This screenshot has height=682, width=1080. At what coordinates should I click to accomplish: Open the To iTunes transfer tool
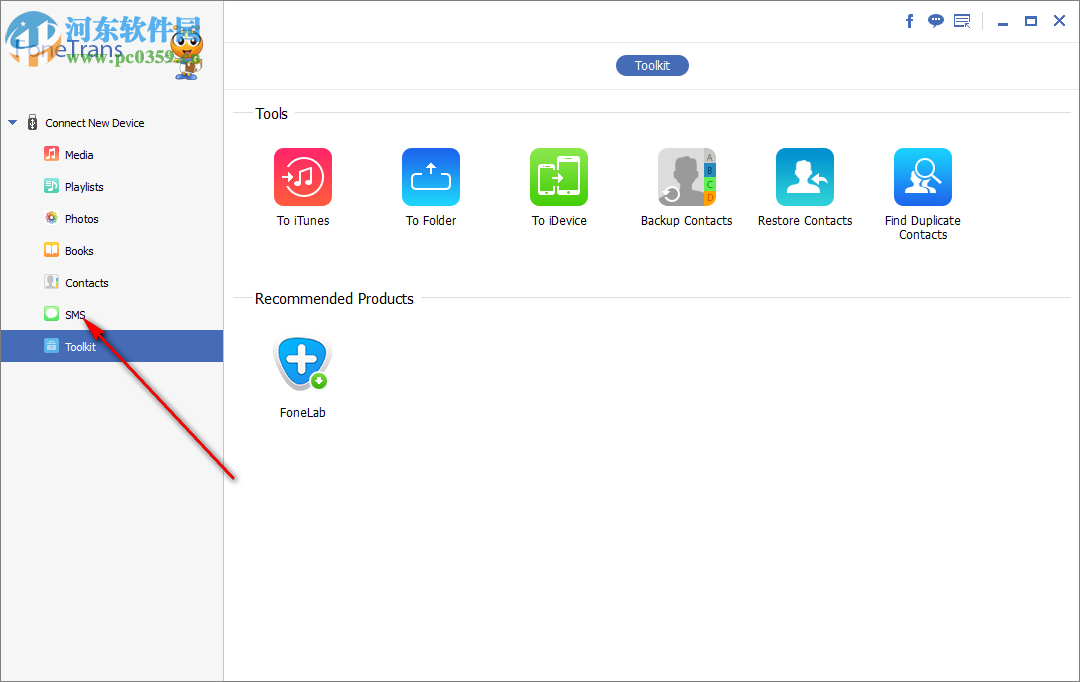pyautogui.click(x=303, y=176)
